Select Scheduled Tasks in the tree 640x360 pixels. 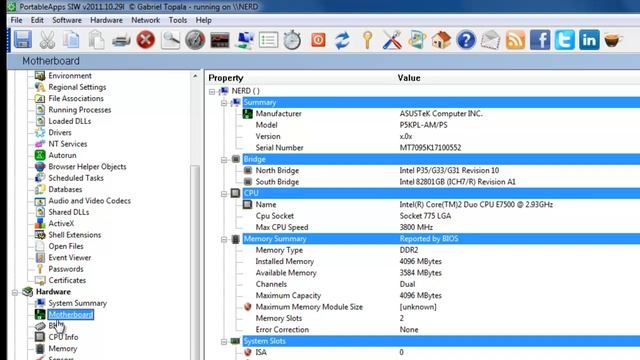(76, 178)
